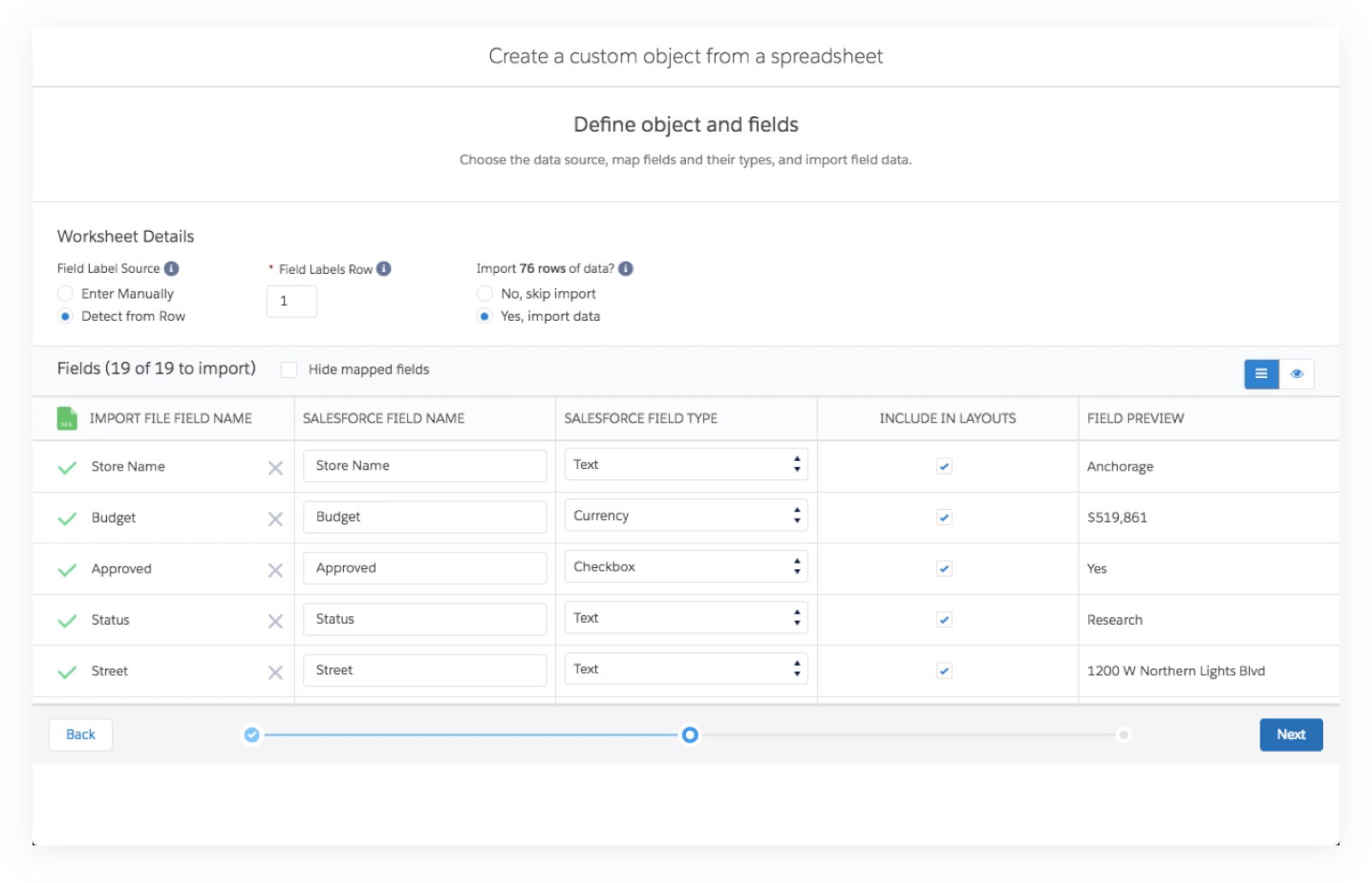This screenshot has width=1372, height=883.
Task: Remove the Approved field mapping with X
Action: [x=275, y=570]
